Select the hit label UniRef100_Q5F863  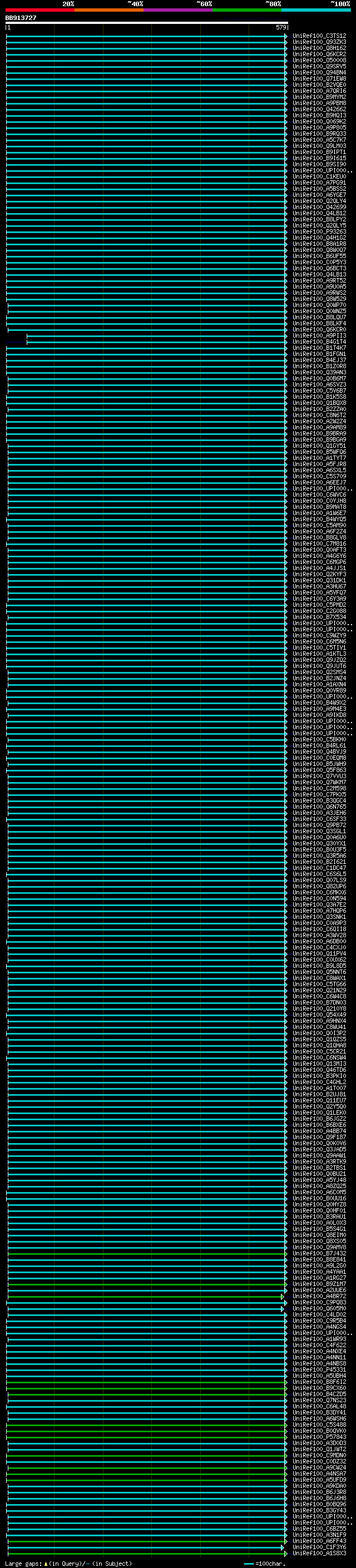point(319,770)
